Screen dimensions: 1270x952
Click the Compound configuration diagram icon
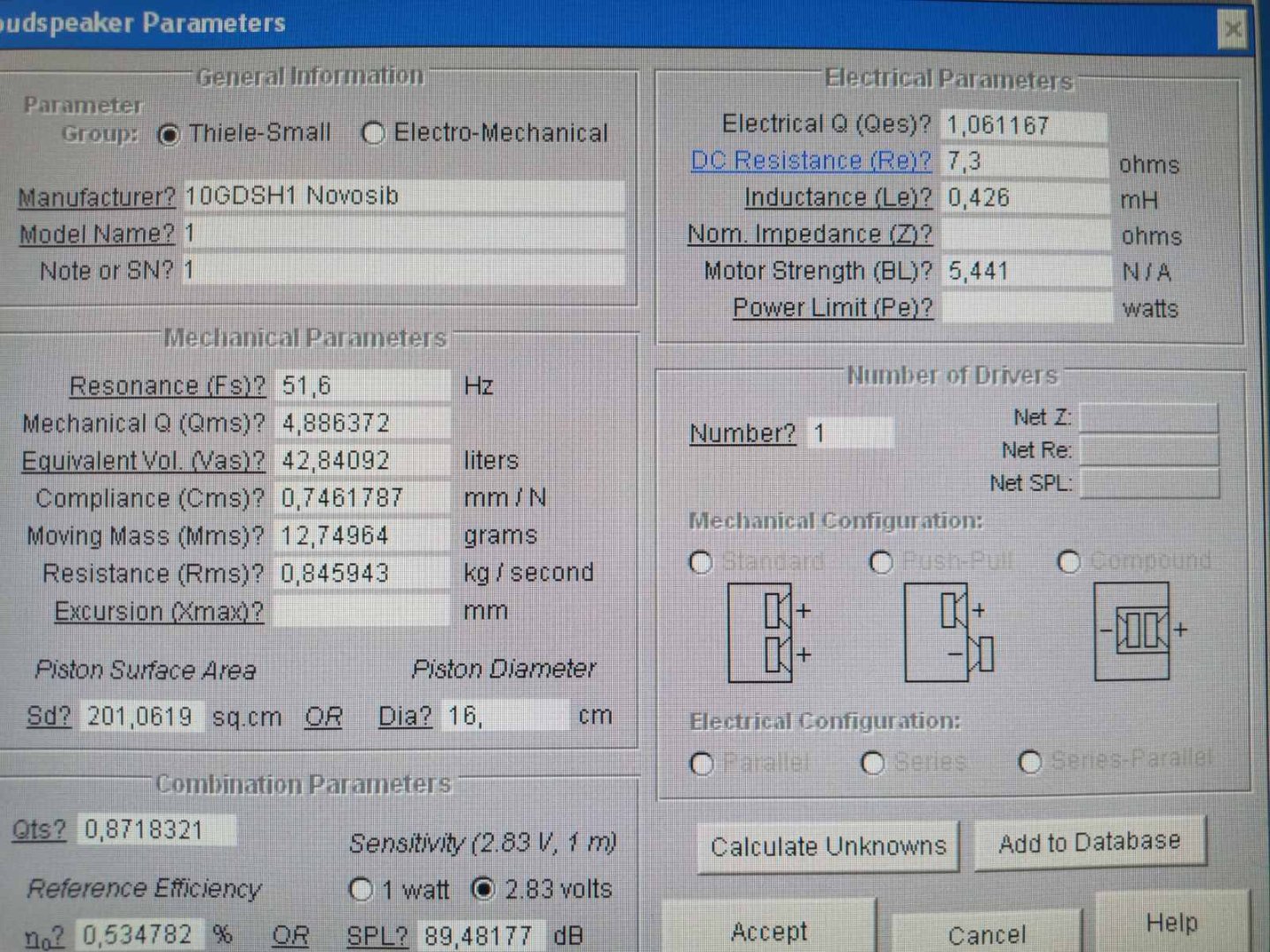pos(1133,631)
